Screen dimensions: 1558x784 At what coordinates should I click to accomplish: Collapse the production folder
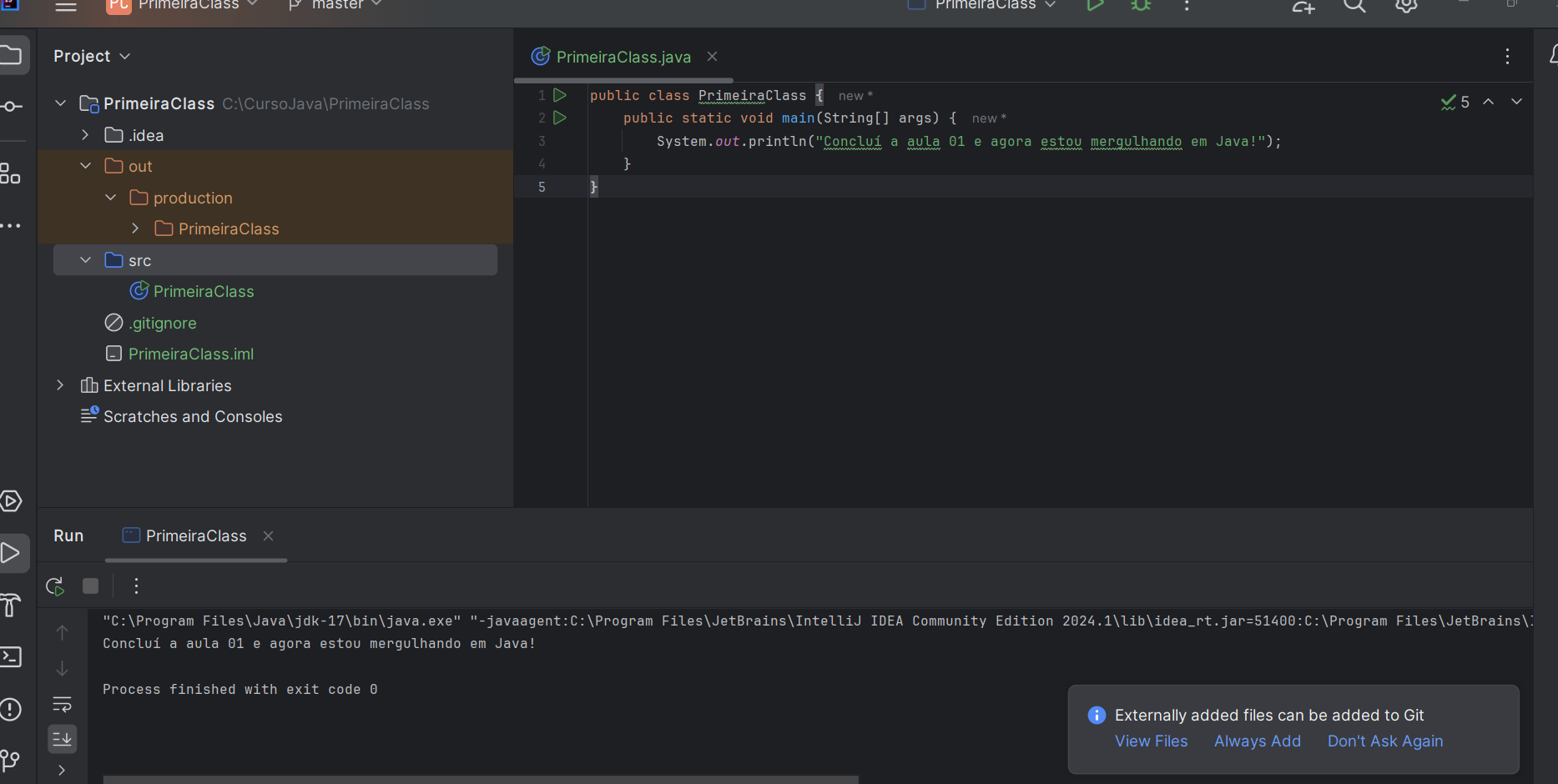pyautogui.click(x=110, y=197)
